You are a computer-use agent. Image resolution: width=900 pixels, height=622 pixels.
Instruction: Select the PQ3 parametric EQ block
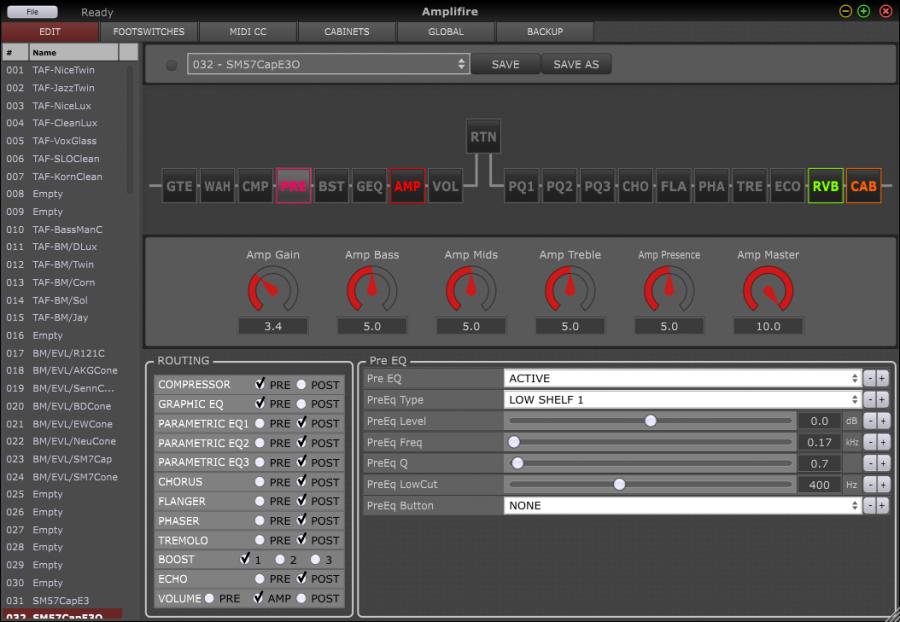point(598,186)
